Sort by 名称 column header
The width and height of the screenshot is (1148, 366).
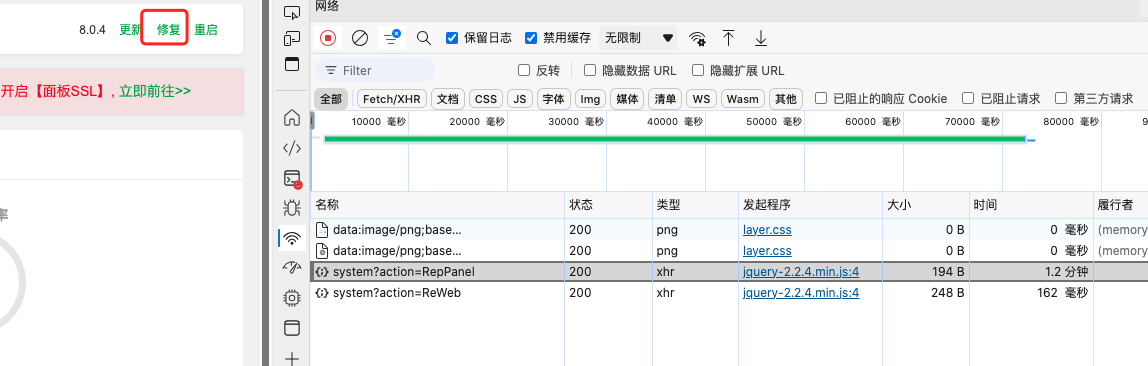point(437,205)
